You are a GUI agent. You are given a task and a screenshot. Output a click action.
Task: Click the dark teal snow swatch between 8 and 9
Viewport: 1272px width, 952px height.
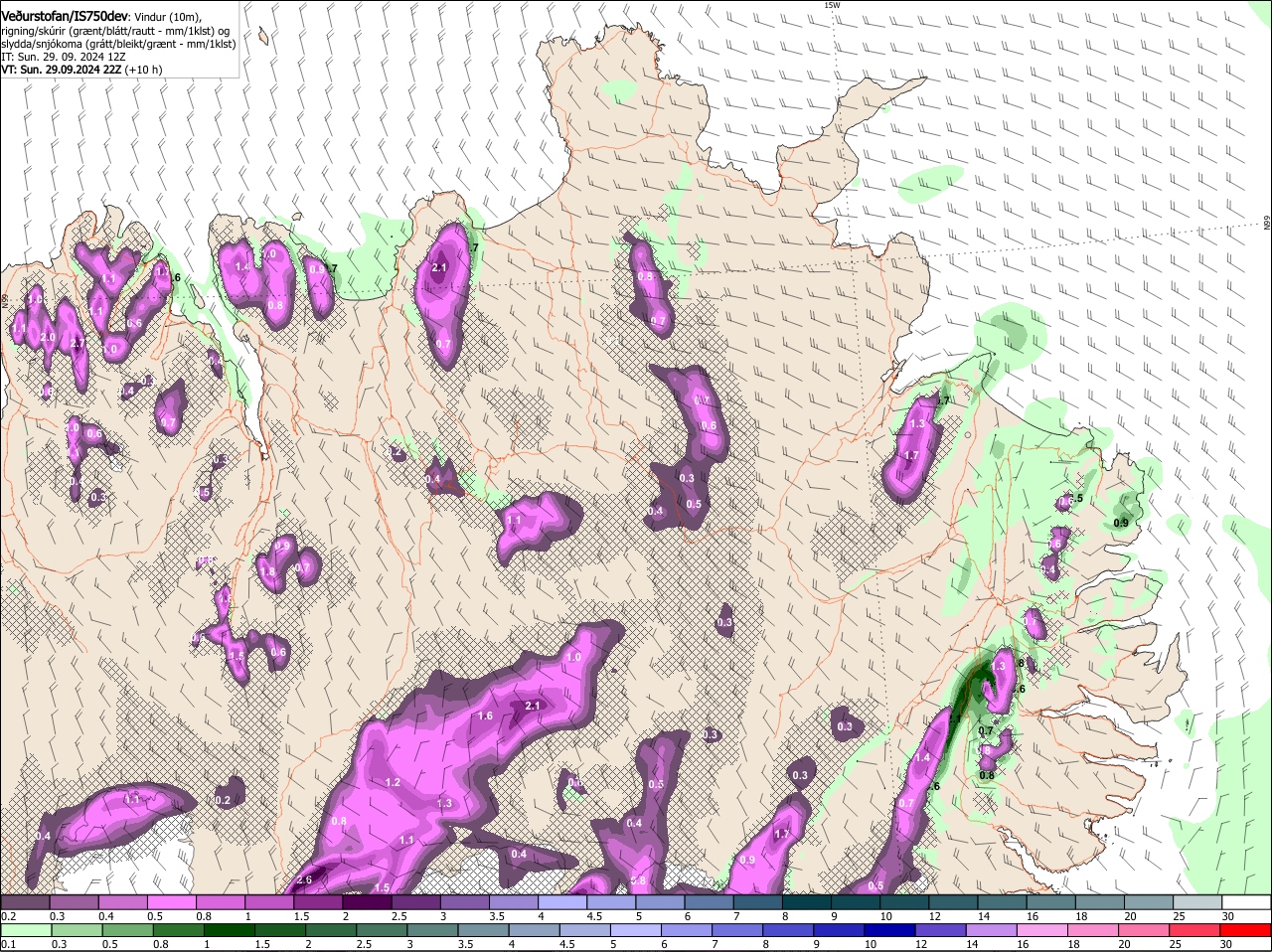tap(806, 902)
